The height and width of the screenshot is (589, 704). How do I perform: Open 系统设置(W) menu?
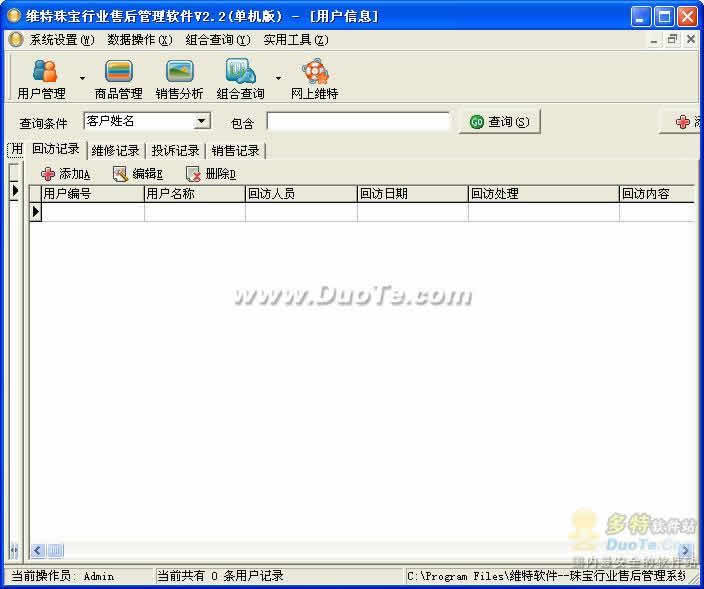62,40
